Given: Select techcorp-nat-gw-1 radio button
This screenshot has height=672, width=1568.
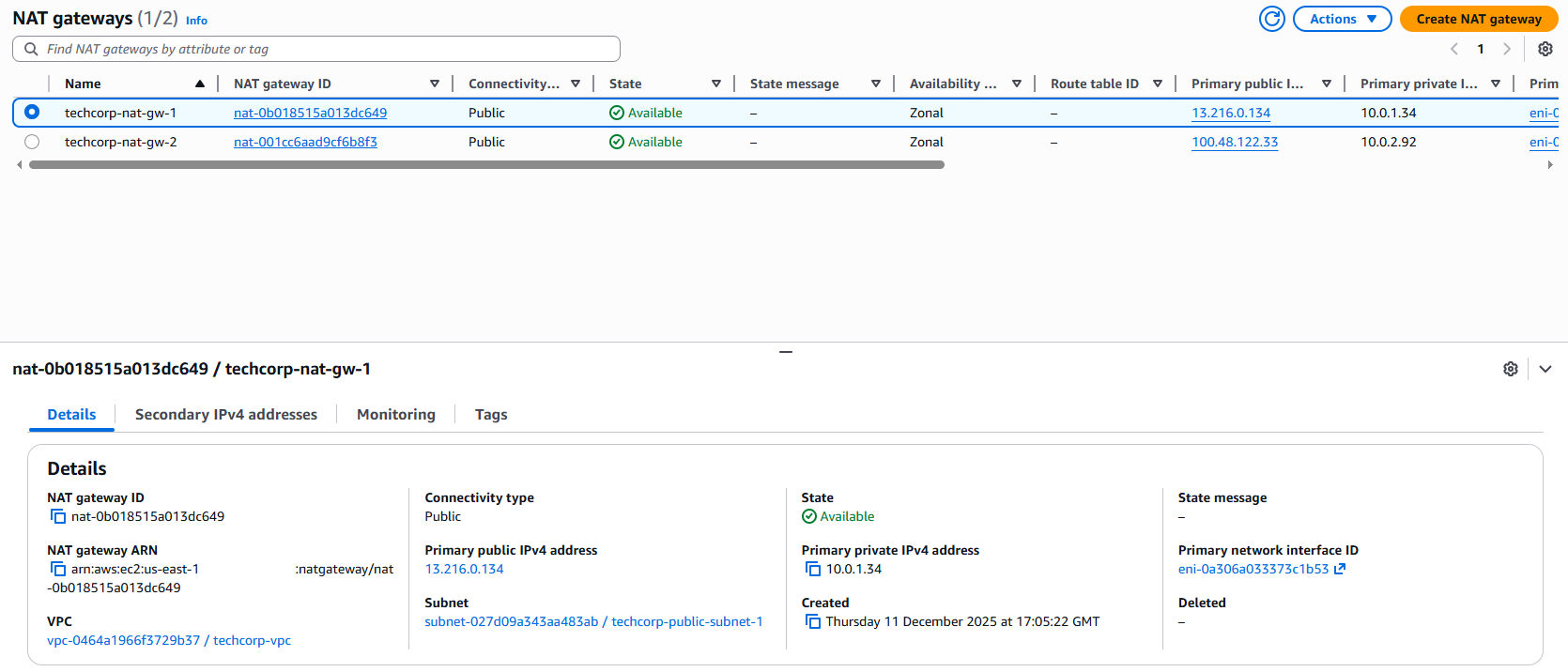Looking at the screenshot, I should click(32, 113).
